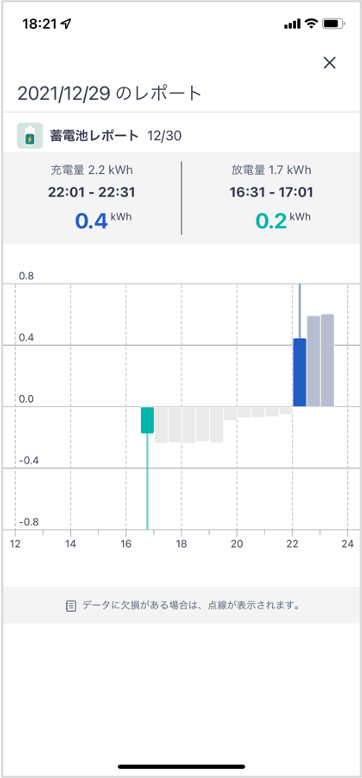This screenshot has width=362, height=778.
Task: Tap the 充電量 2.2 kWh summary
Action: pos(92,170)
